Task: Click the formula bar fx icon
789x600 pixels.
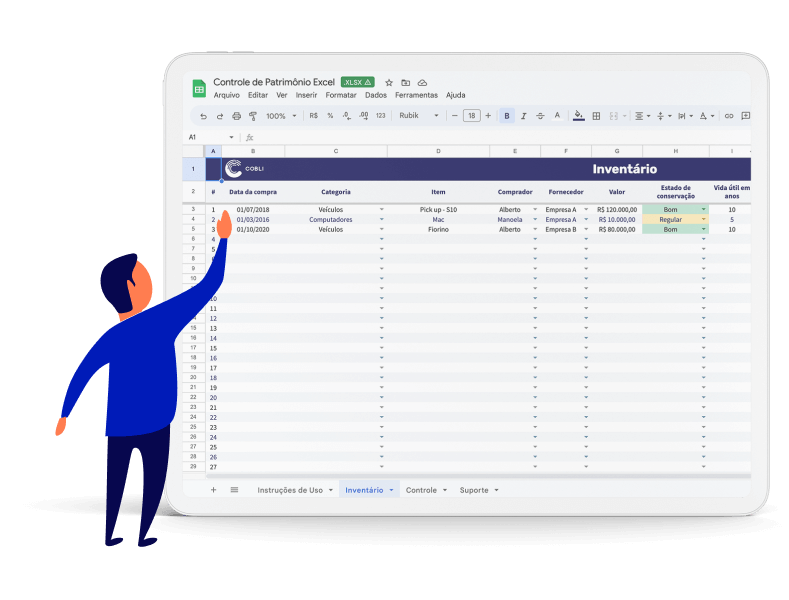Action: coord(250,137)
